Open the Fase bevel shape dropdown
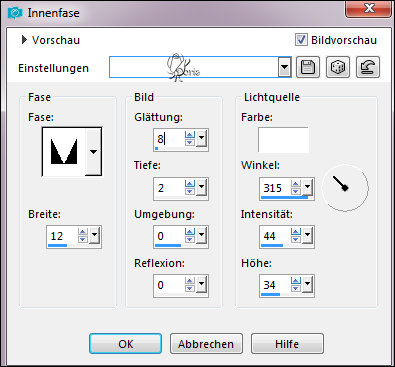Image resolution: width=395 pixels, height=367 pixels. tap(93, 152)
